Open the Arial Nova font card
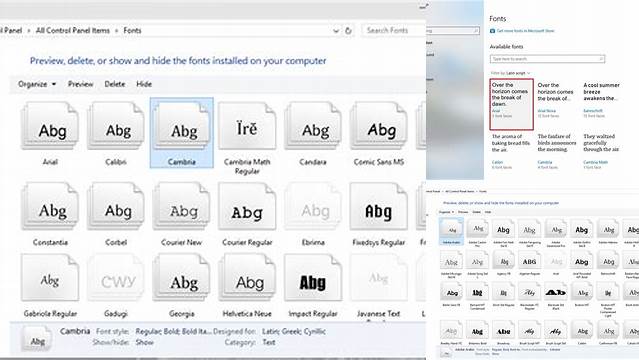Image resolution: width=639 pixels, height=360 pixels. pos(555,101)
